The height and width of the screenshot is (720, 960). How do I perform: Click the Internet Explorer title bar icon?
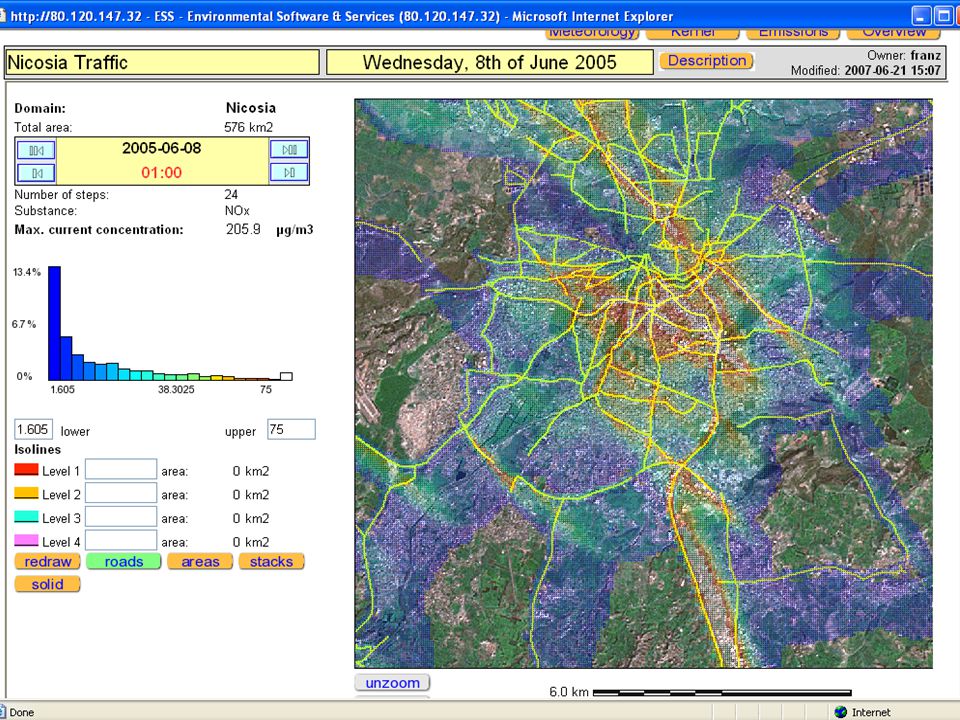point(3,16)
